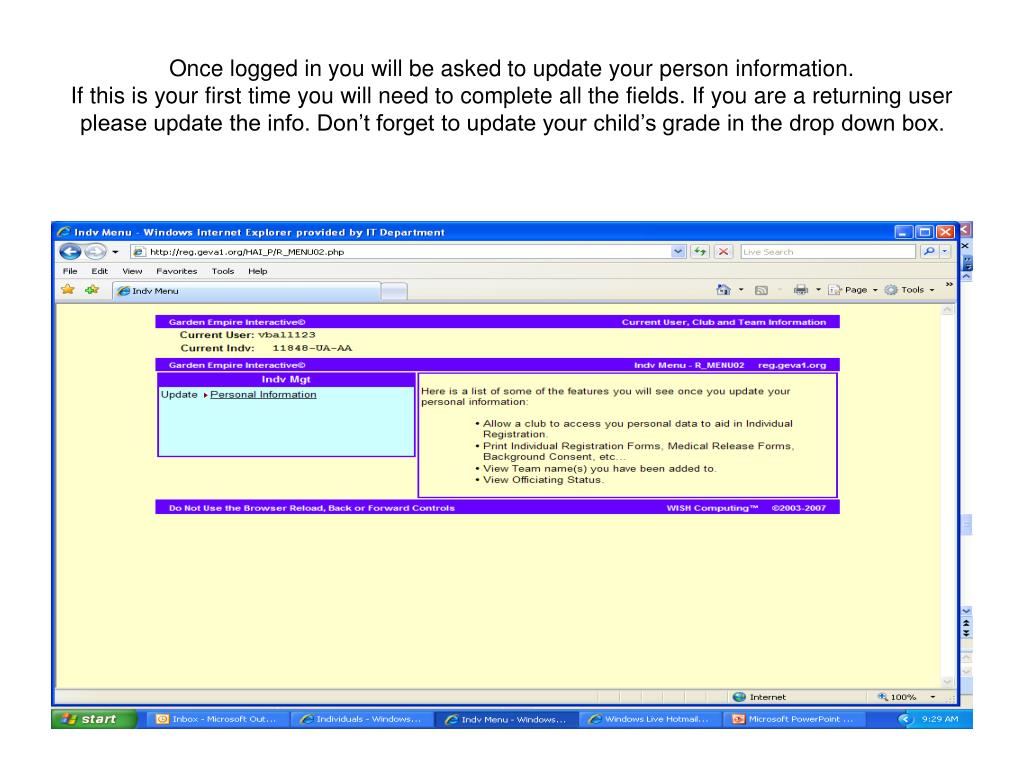The height and width of the screenshot is (768, 1024).
Task: Click the WISH Computing footer text
Action: click(712, 507)
